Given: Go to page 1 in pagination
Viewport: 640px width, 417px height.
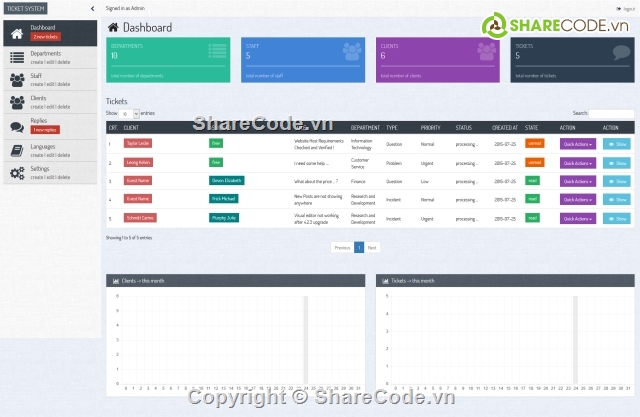Looking at the screenshot, I should pyautogui.click(x=359, y=246).
